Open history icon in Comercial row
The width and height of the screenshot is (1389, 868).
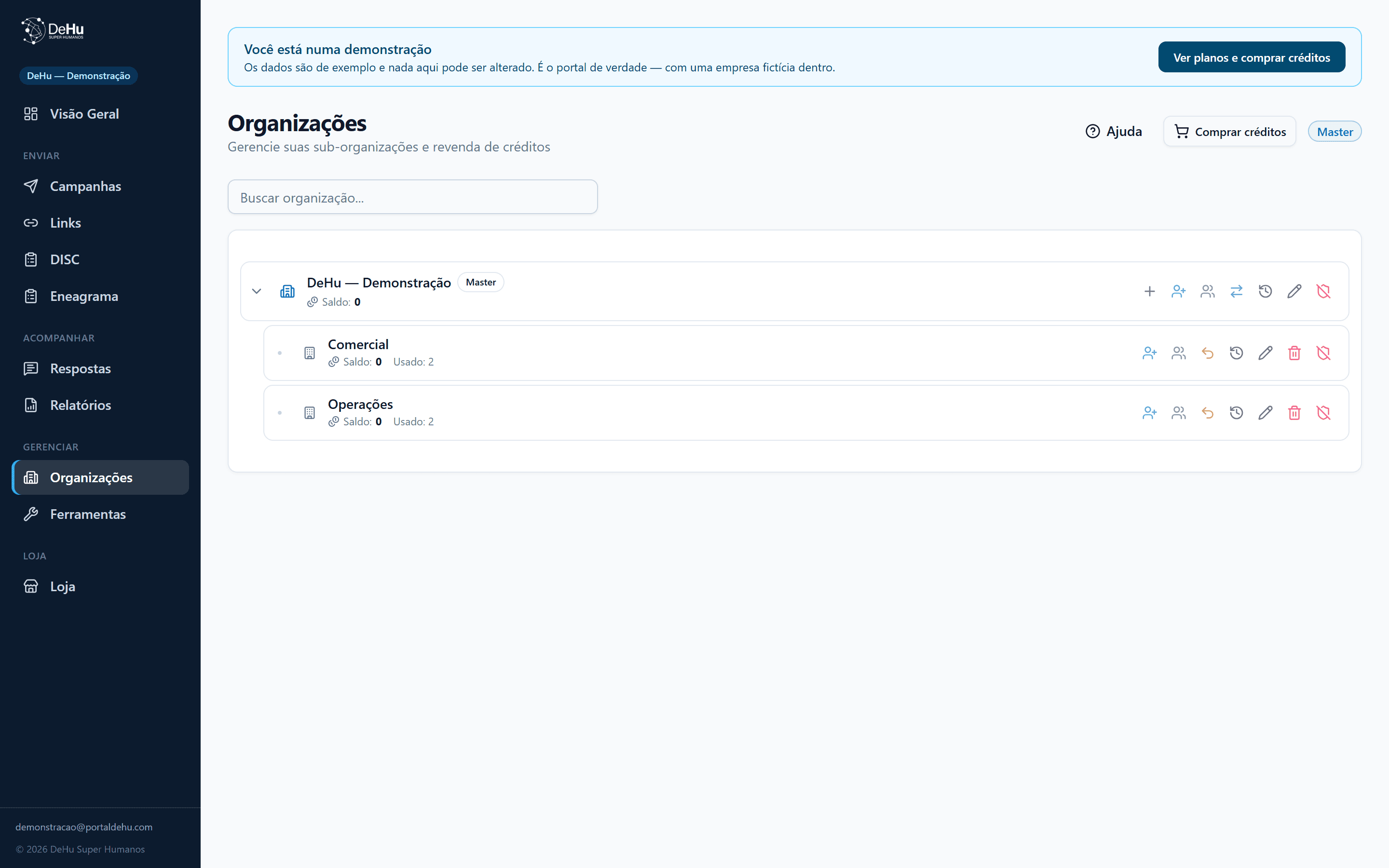pyautogui.click(x=1236, y=353)
